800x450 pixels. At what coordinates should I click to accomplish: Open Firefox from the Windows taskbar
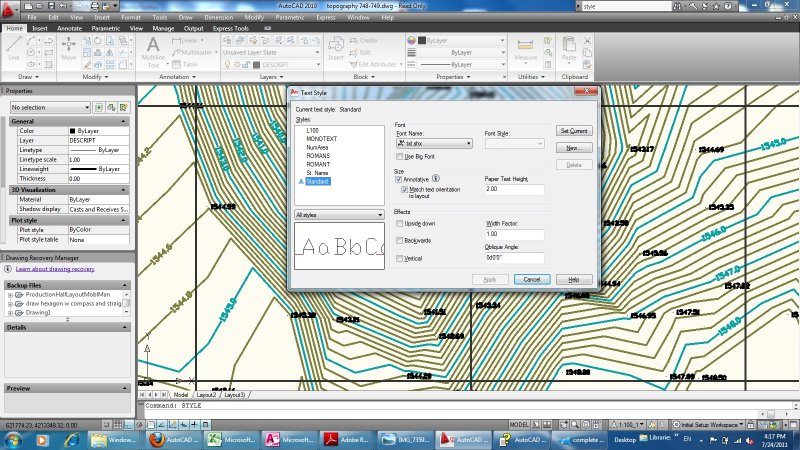click(x=155, y=439)
